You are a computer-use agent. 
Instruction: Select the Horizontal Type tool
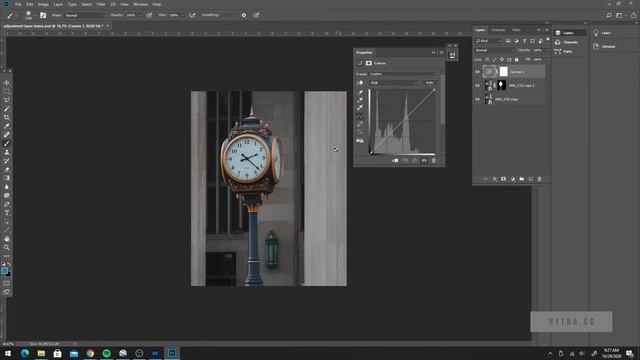pos(7,213)
